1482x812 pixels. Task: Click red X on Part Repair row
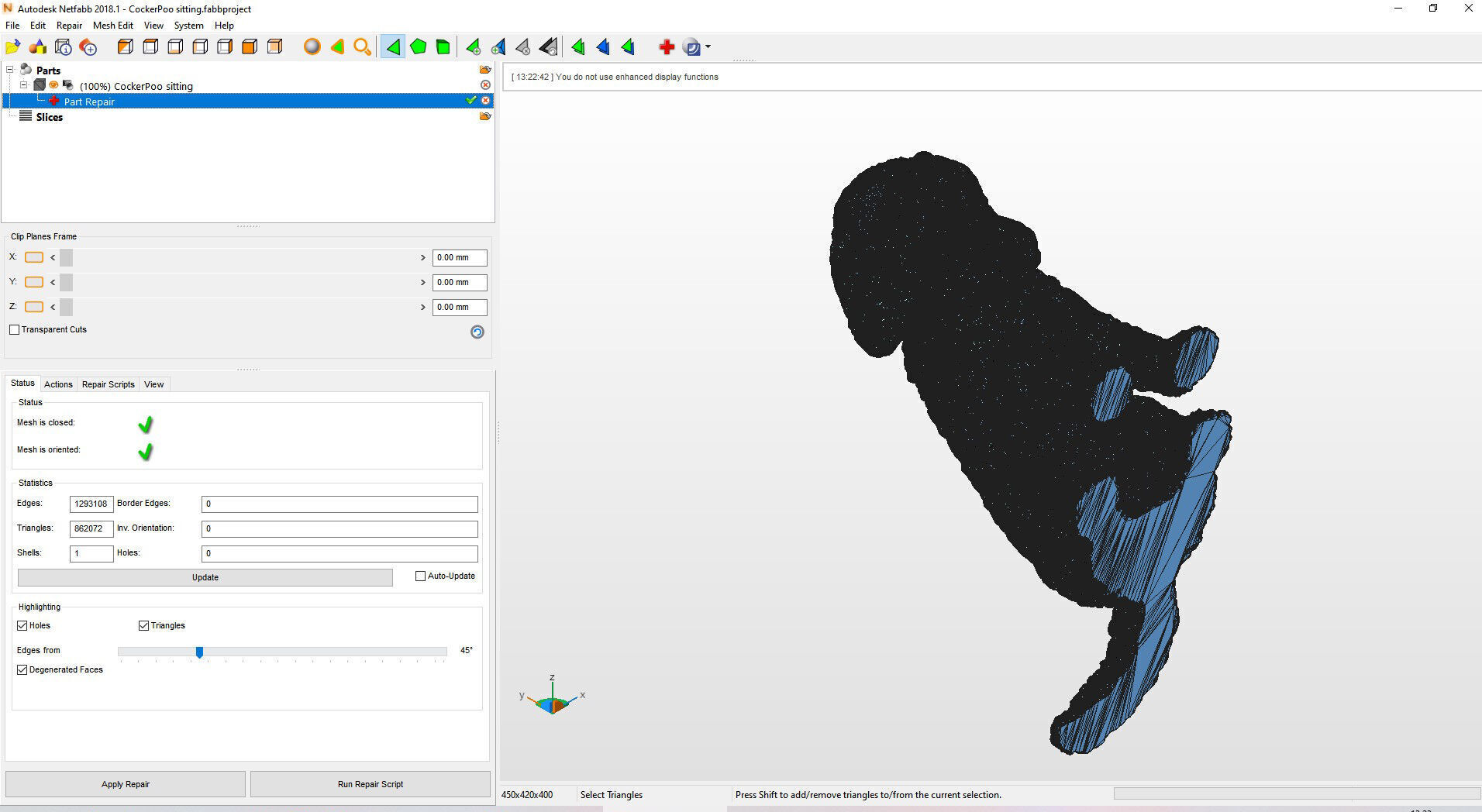[x=486, y=101]
